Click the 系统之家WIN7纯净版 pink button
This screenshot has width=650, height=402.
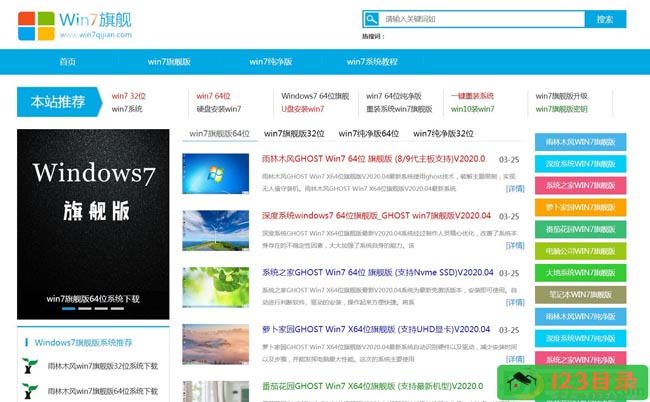(x=580, y=358)
